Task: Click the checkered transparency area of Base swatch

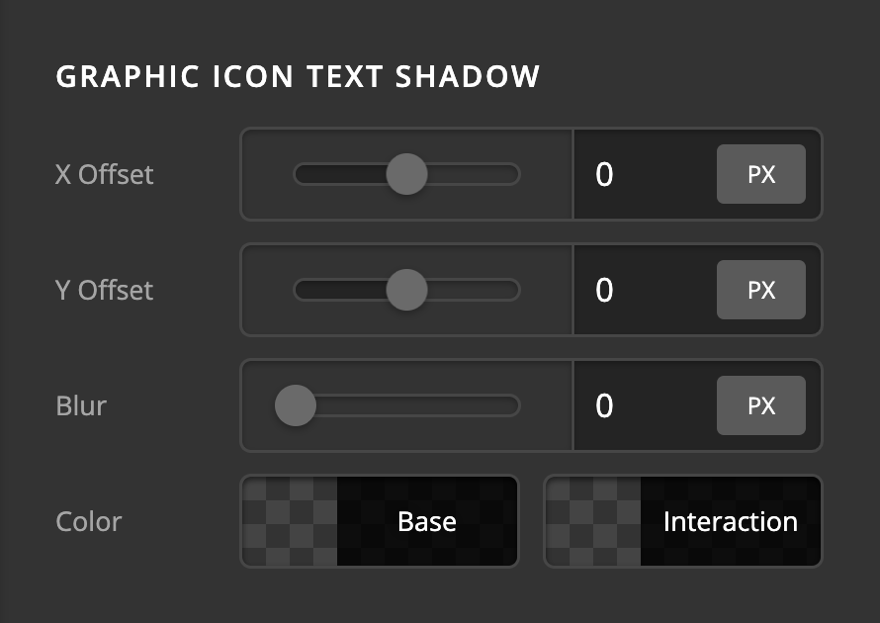Action: (x=290, y=521)
